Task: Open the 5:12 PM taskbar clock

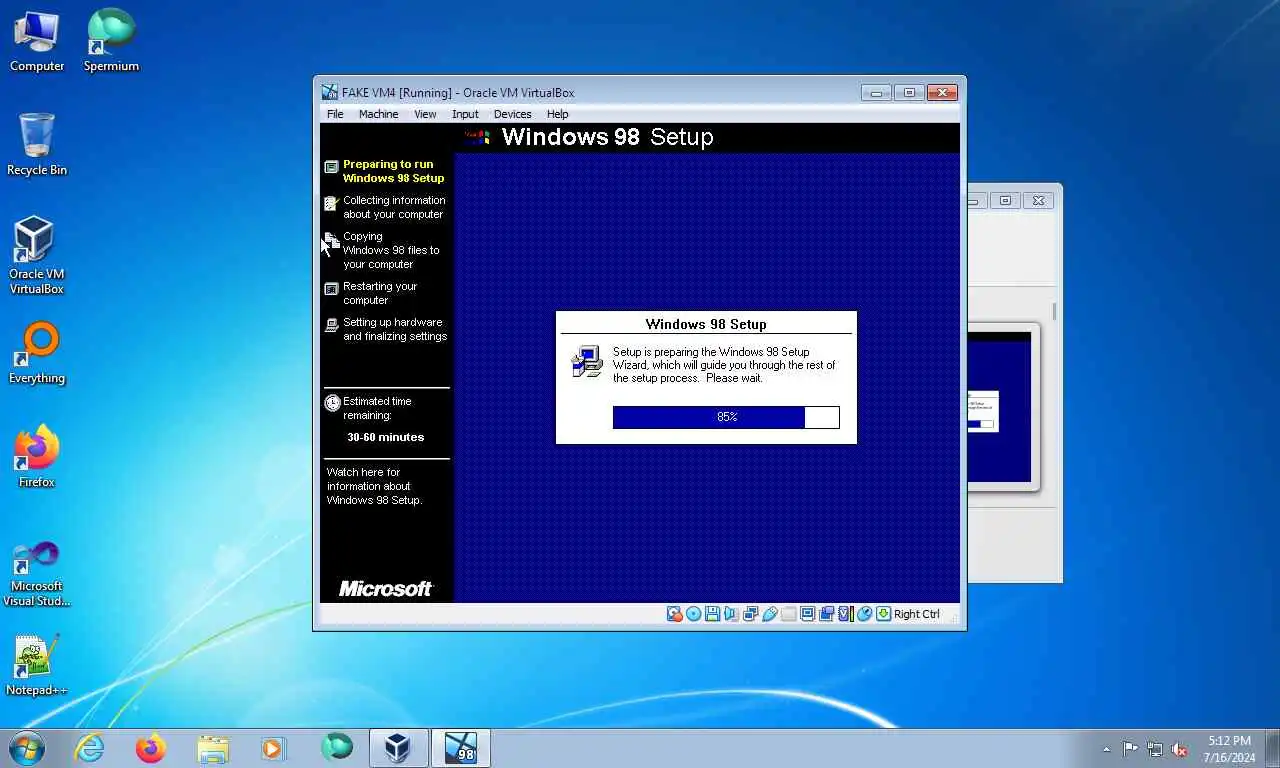Action: click(x=1230, y=749)
